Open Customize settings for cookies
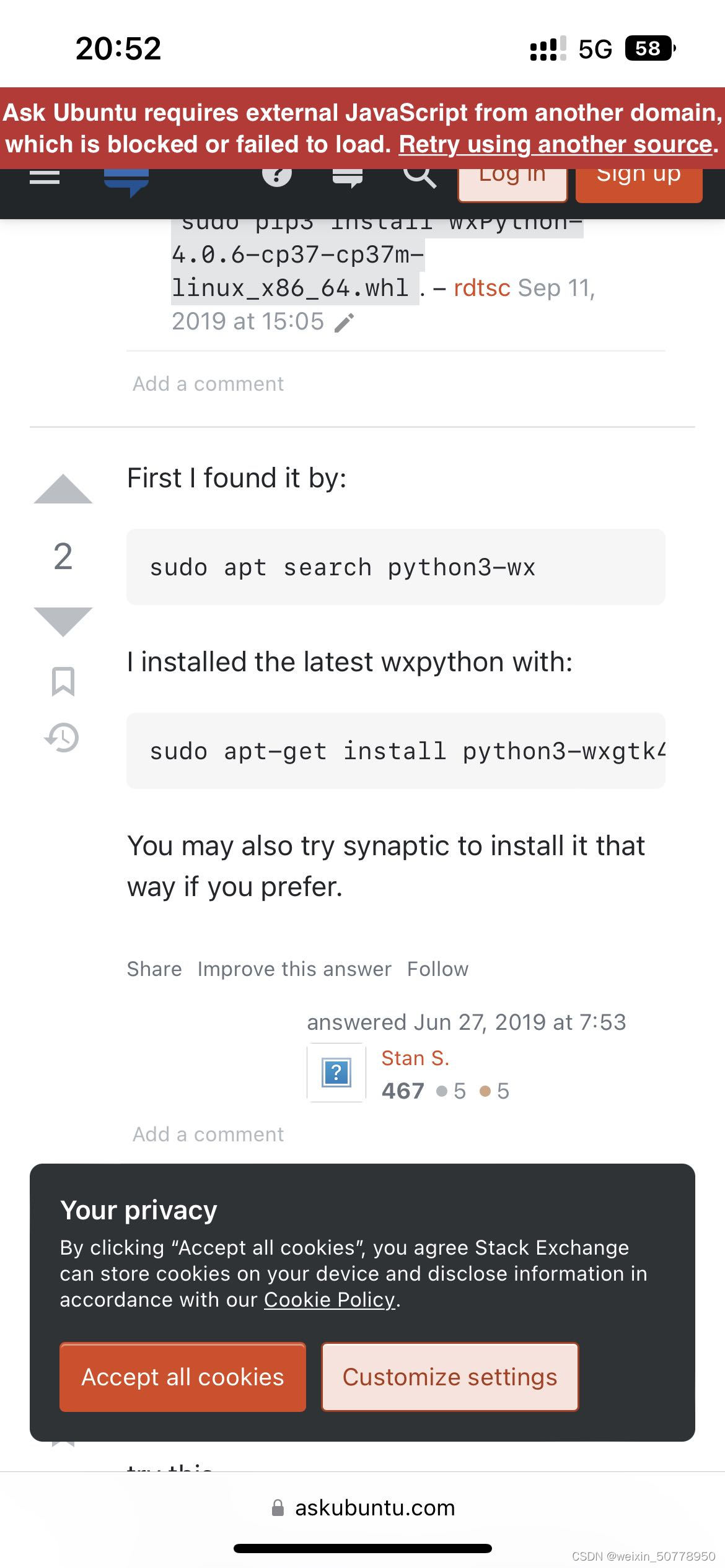 tap(449, 1377)
